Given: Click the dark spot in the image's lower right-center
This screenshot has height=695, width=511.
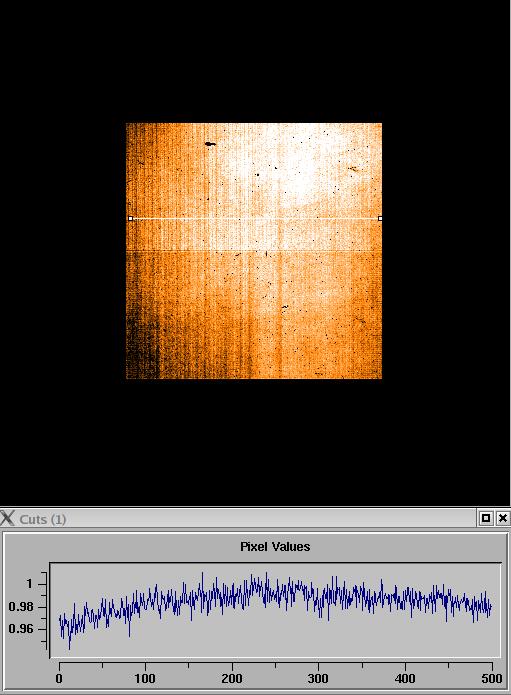Looking at the screenshot, I should 285,307.
